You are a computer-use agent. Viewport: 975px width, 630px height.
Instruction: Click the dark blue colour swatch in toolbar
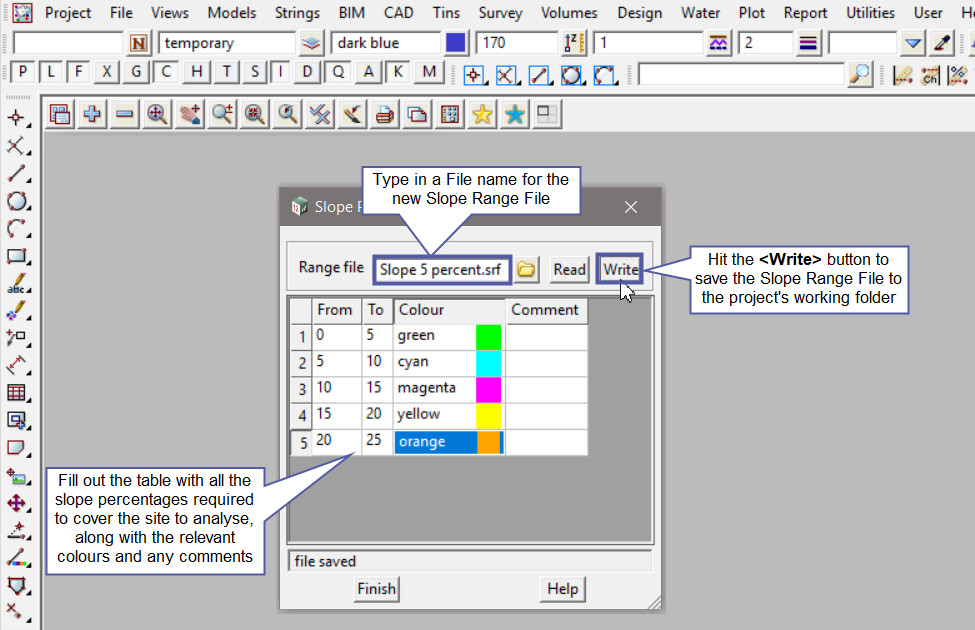pos(456,43)
